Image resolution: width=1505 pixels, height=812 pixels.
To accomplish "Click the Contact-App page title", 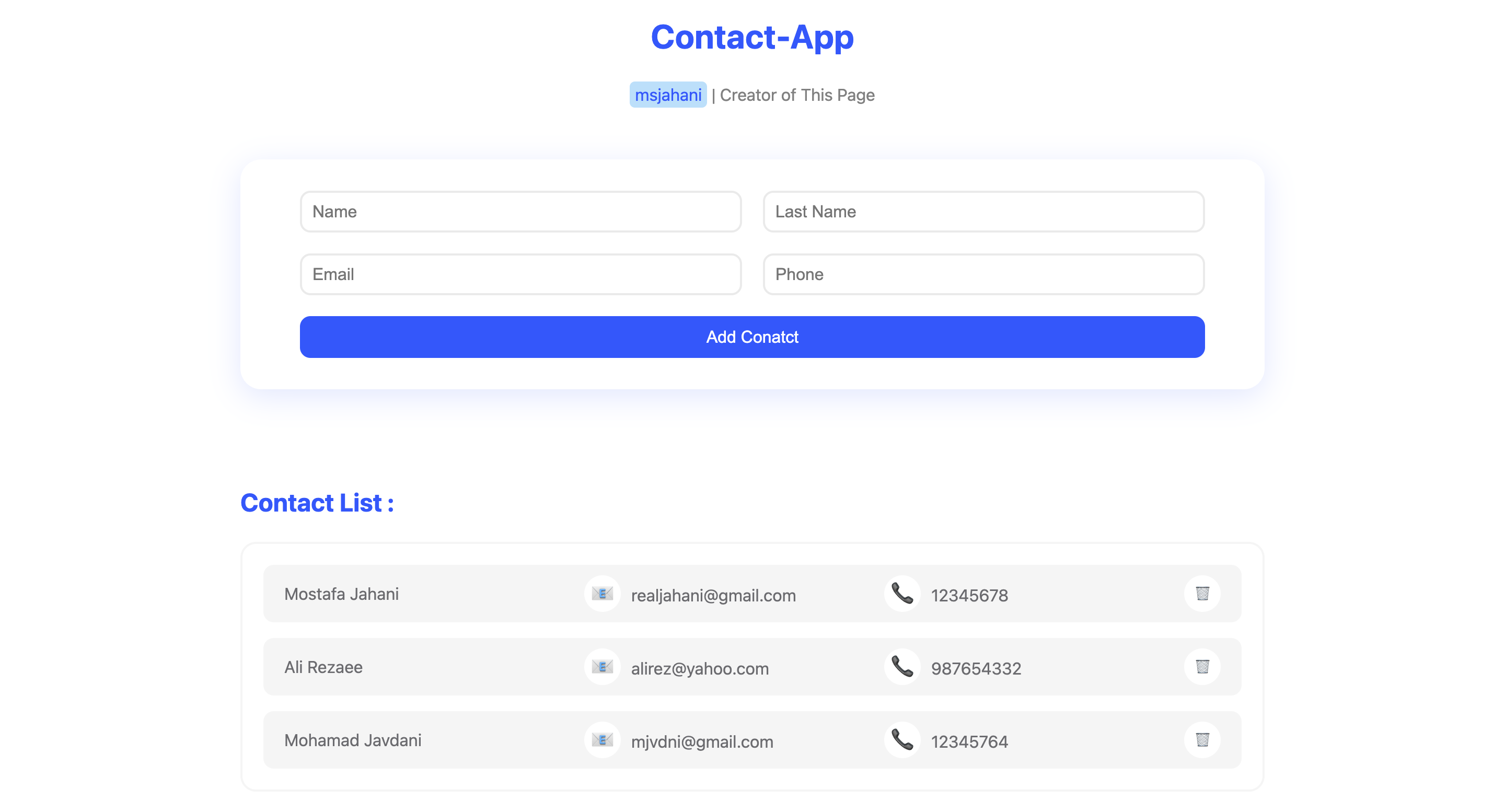I will [752, 37].
